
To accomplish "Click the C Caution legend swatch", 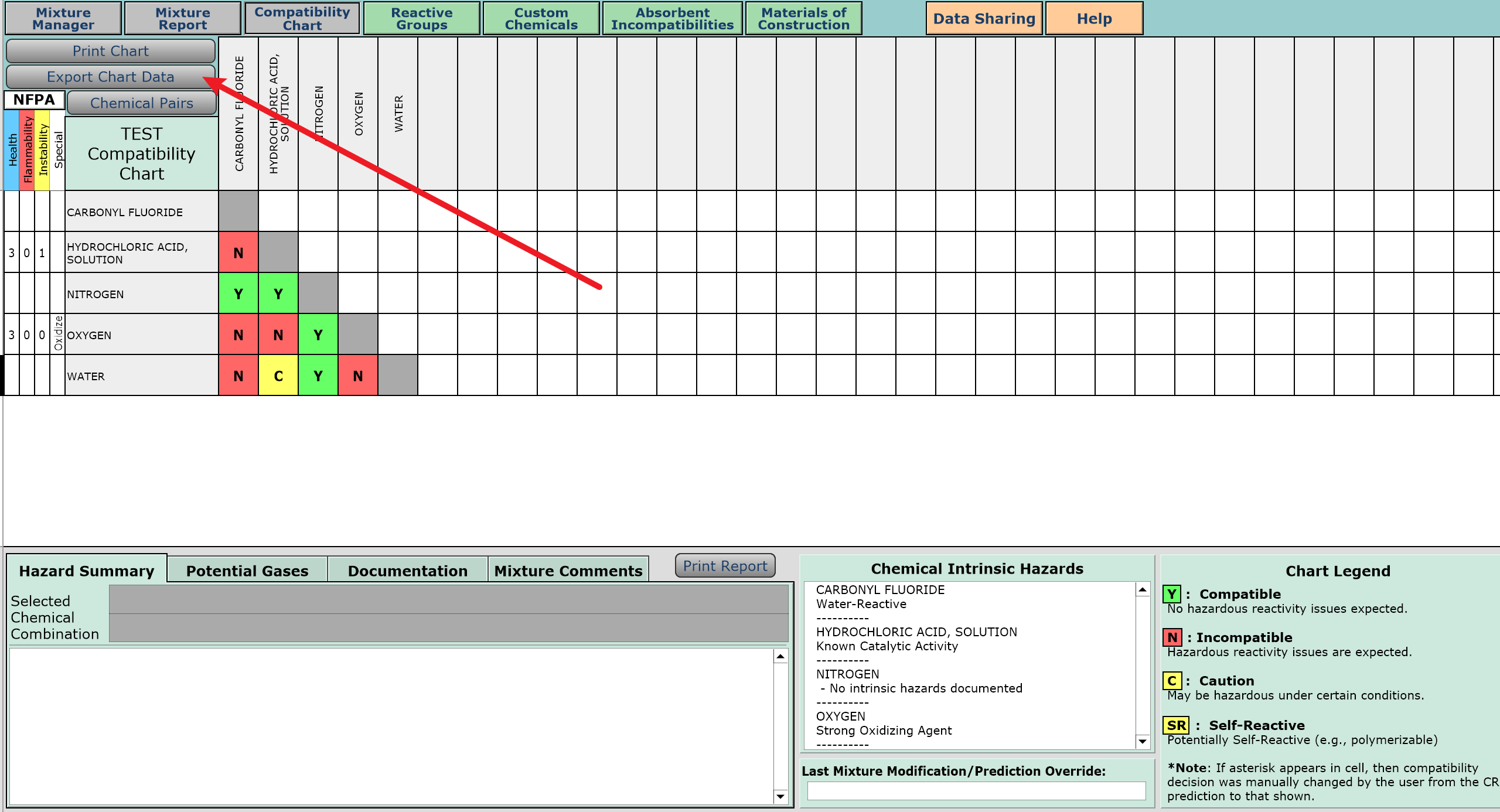I will [x=1172, y=681].
